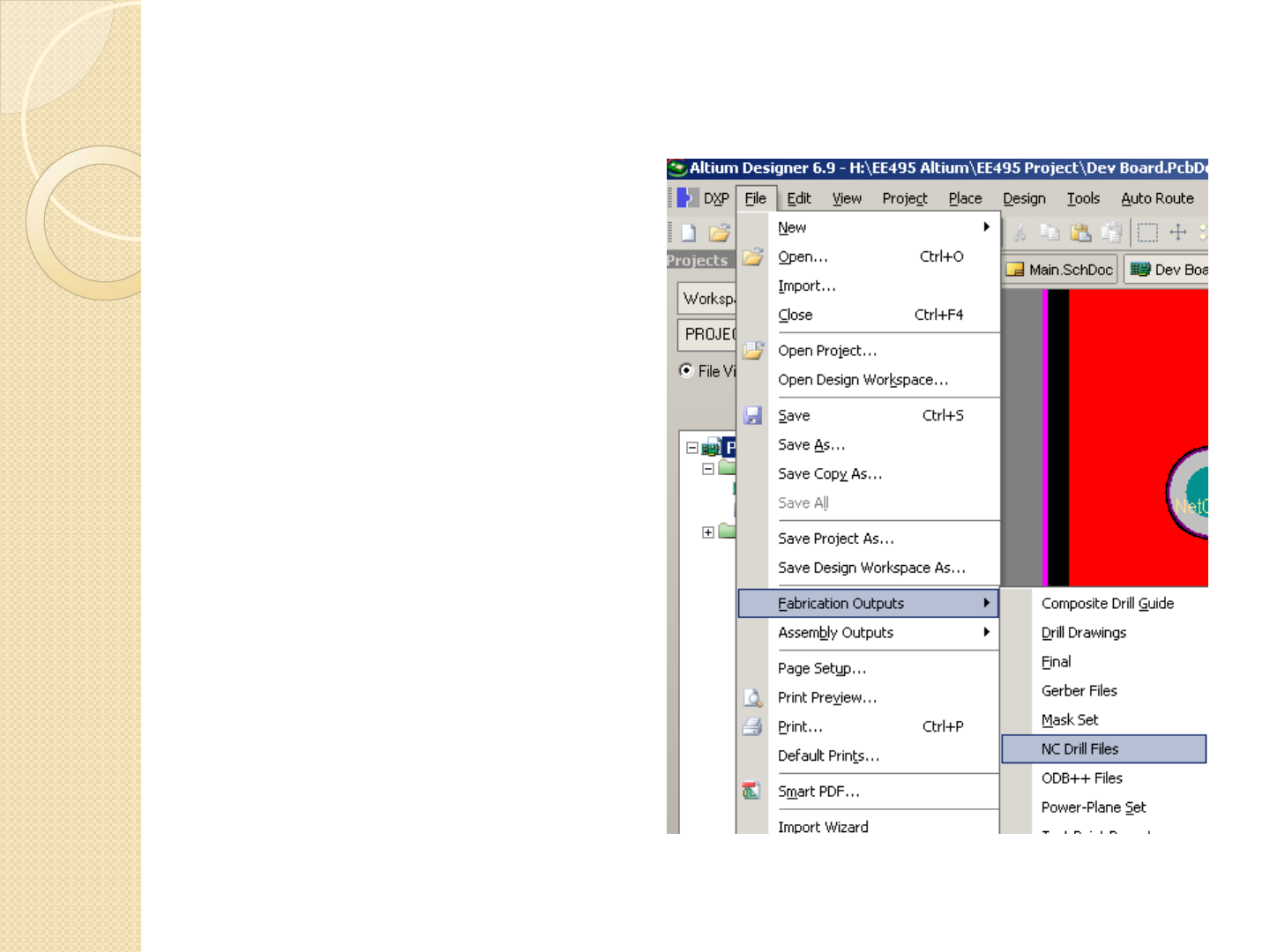Choose Open... from the File menu
Image resolution: width=1270 pixels, height=952 pixels.
click(869, 257)
